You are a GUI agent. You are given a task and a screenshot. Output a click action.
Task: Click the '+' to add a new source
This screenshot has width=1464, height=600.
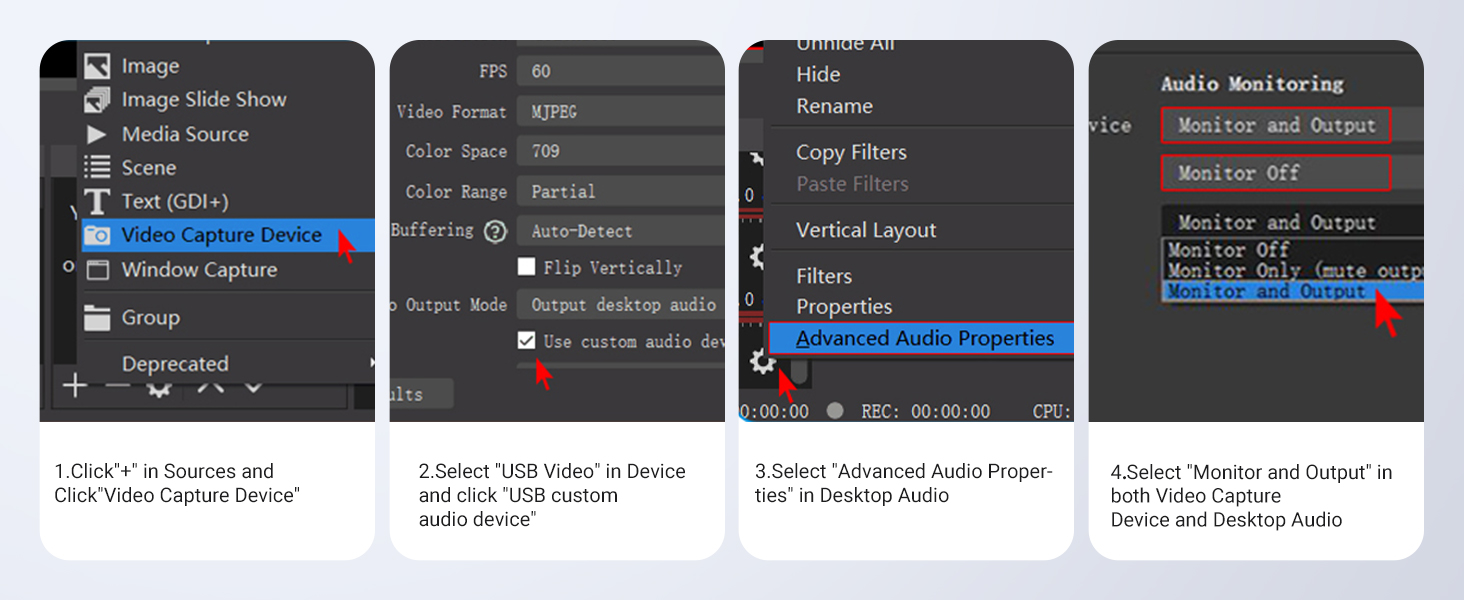click(x=74, y=385)
